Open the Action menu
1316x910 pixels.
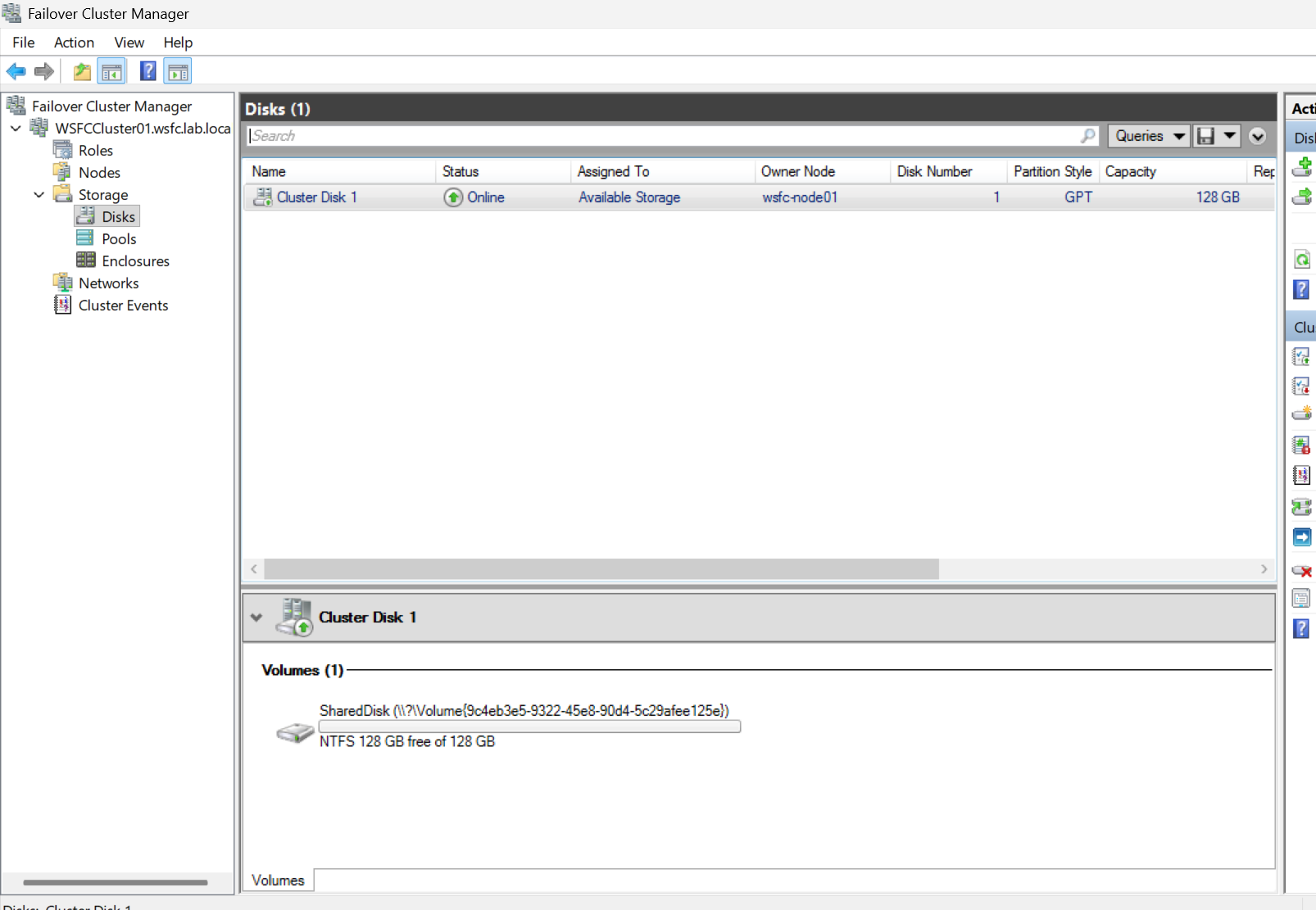click(x=74, y=42)
